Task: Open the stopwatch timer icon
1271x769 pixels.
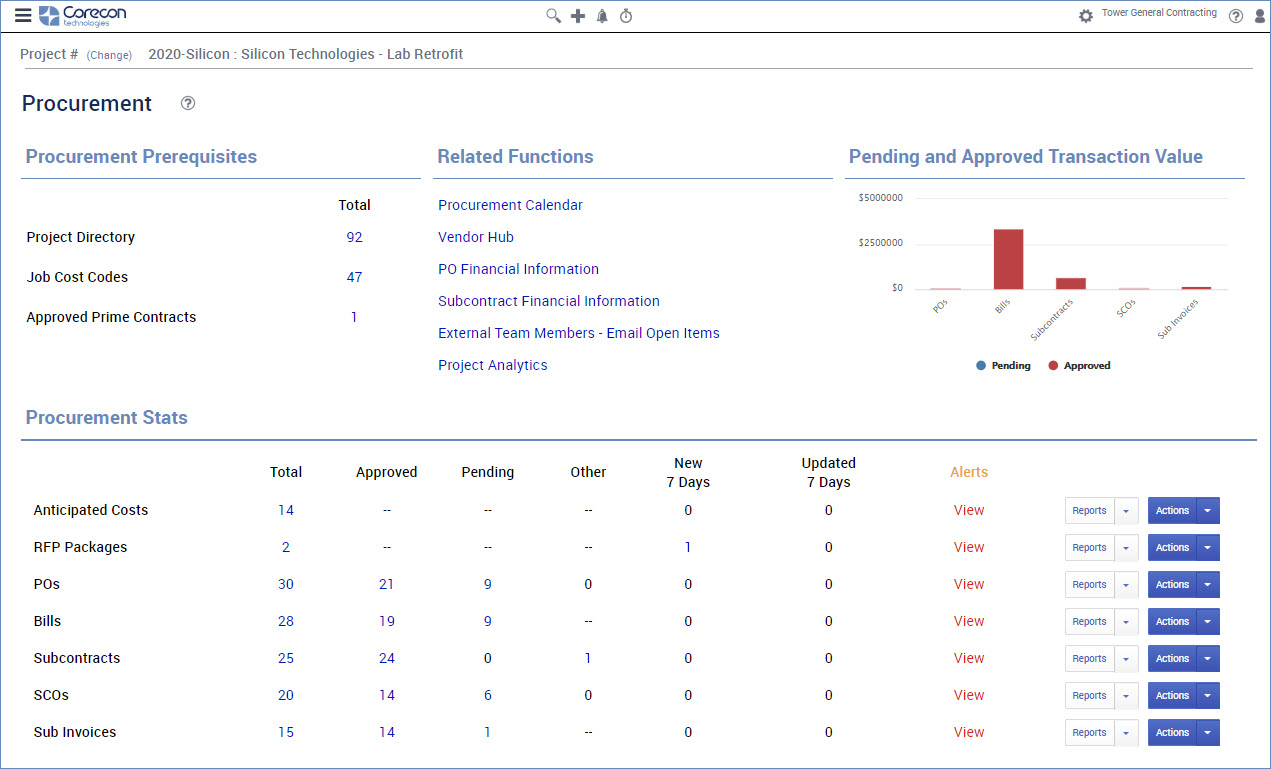Action: point(626,16)
